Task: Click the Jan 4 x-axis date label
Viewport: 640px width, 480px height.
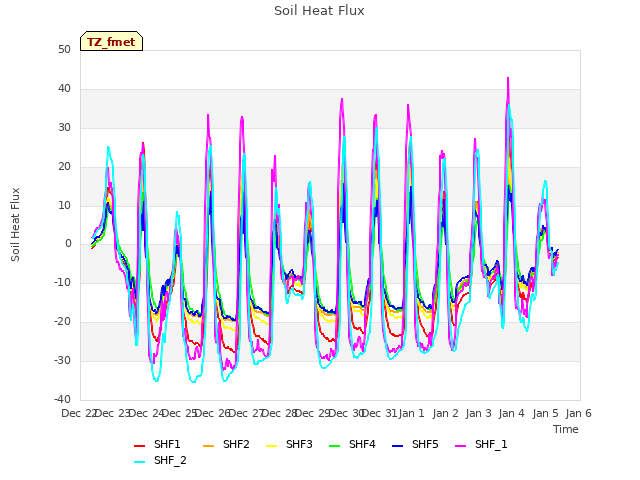Action: pos(512,413)
